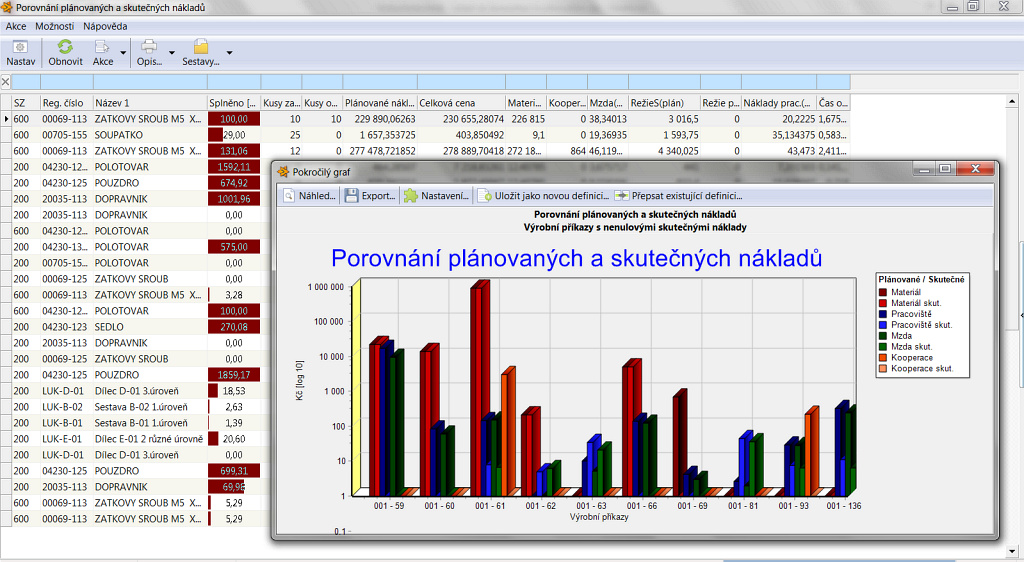Expand the Akce toolbar dropdown arrow

click(x=124, y=53)
